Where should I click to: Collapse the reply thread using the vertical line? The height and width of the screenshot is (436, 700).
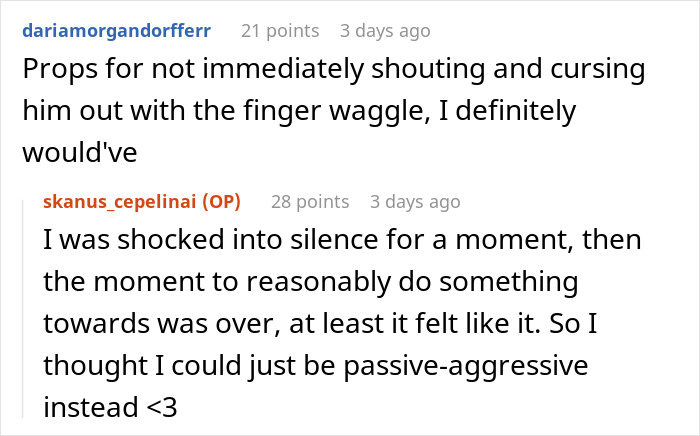click(x=23, y=309)
